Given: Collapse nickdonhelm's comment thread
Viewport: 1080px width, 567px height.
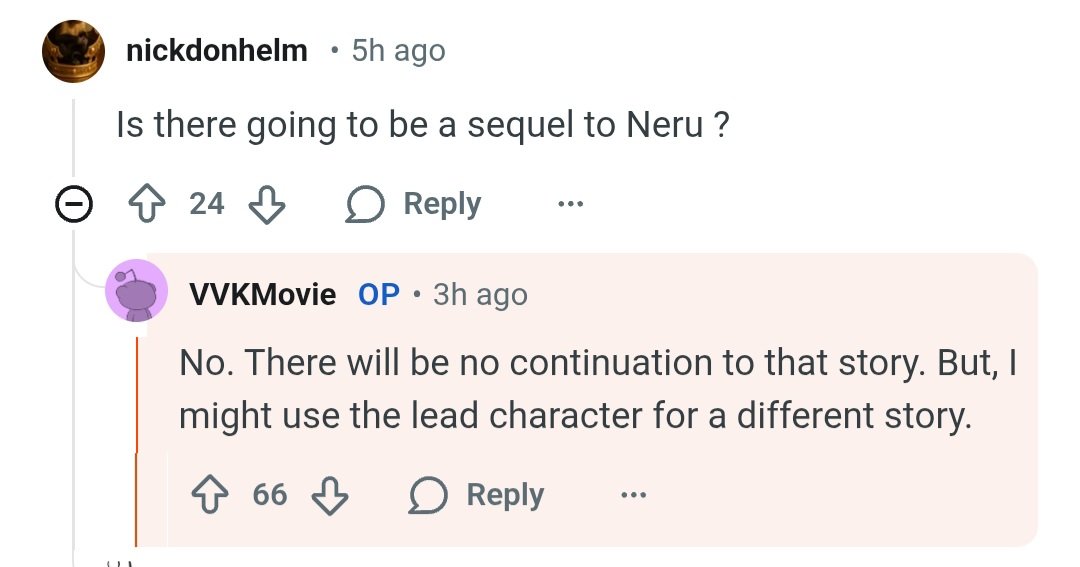Looking at the screenshot, I should [x=73, y=205].
